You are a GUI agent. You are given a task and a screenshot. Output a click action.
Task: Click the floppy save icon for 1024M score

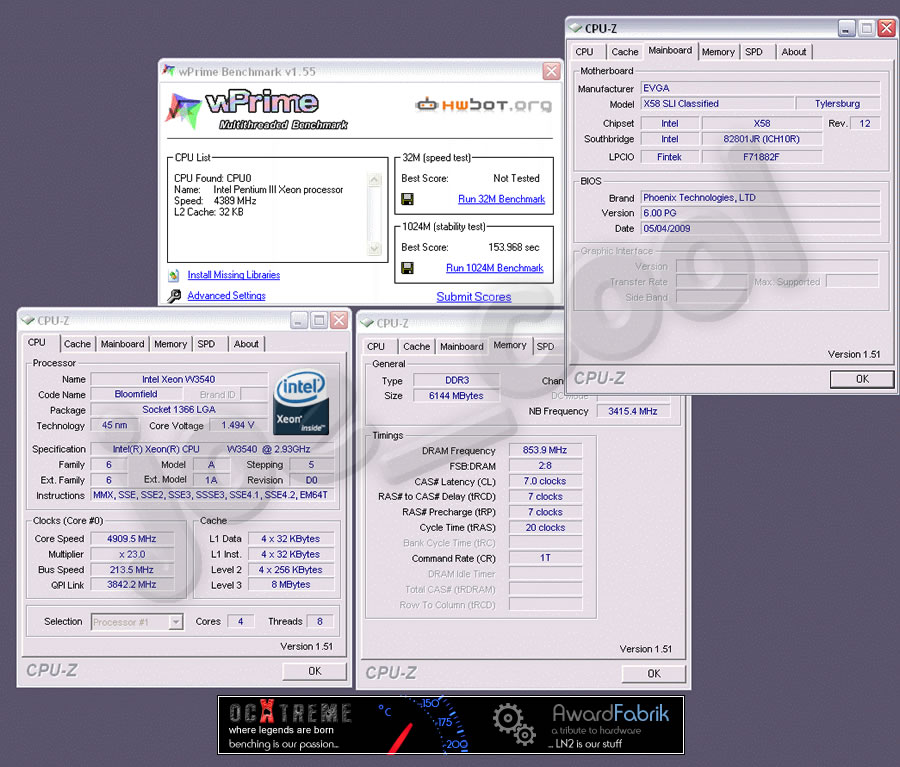tap(408, 268)
